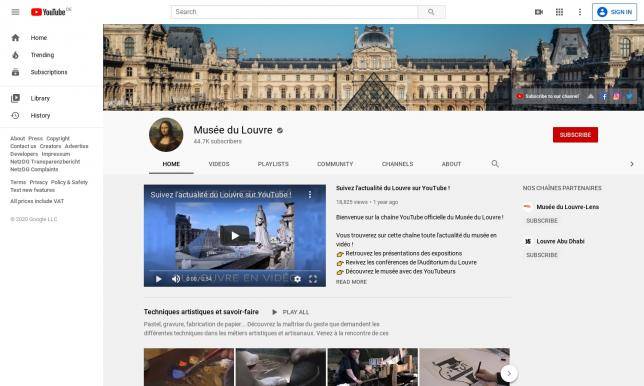Click the Search input field
Image resolution: width=644 pixels, height=386 pixels.
point(294,12)
